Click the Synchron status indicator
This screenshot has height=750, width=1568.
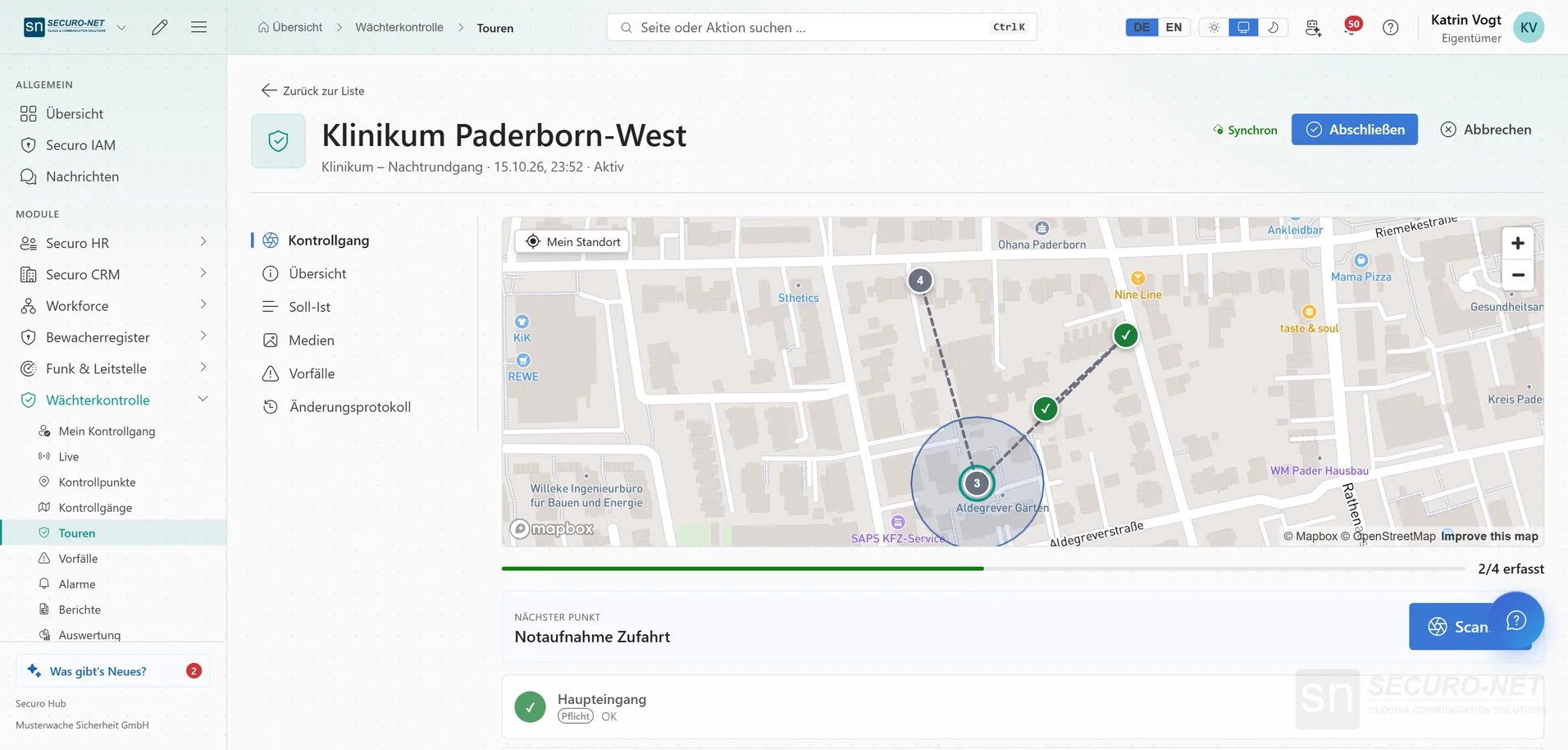[1245, 130]
